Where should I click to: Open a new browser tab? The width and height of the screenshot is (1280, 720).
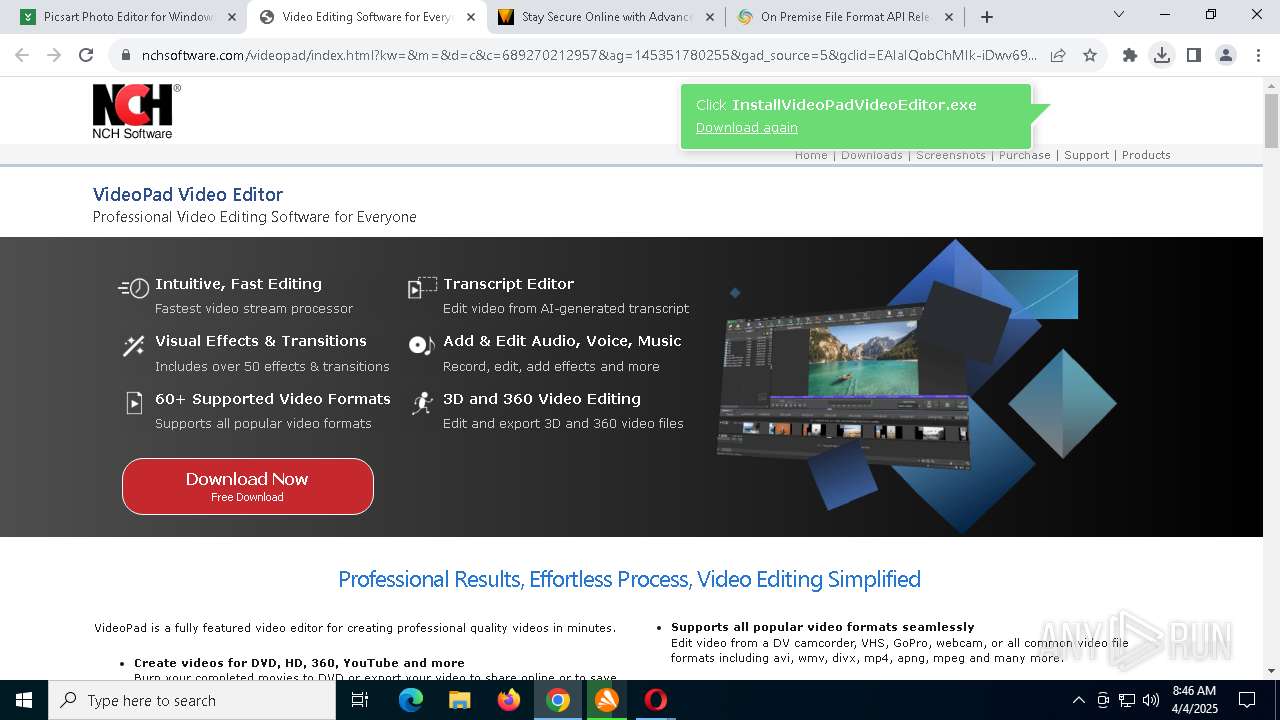(x=987, y=17)
